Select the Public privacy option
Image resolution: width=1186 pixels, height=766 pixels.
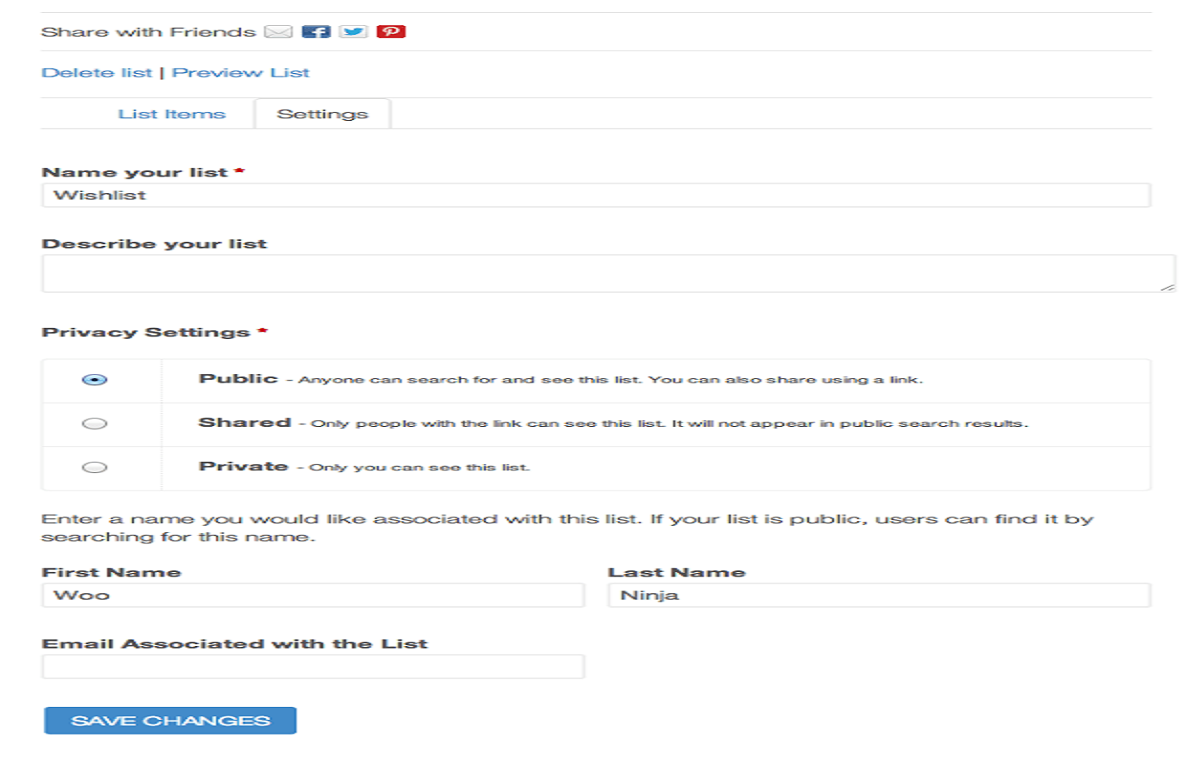pyautogui.click(x=94, y=379)
